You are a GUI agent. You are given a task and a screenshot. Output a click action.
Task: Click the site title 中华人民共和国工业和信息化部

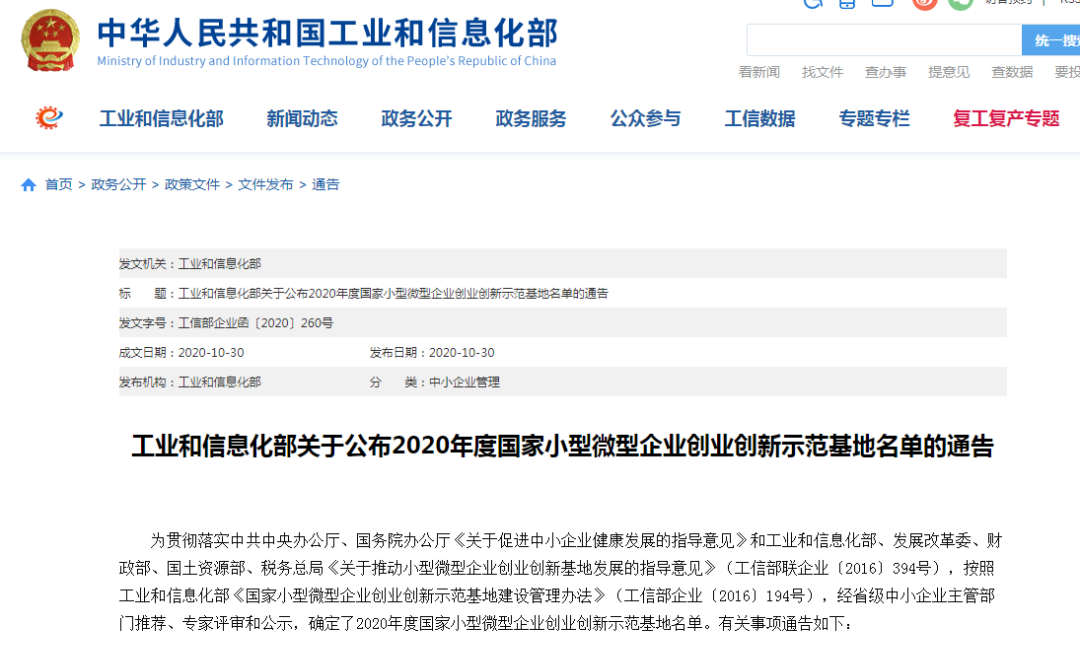pos(327,33)
